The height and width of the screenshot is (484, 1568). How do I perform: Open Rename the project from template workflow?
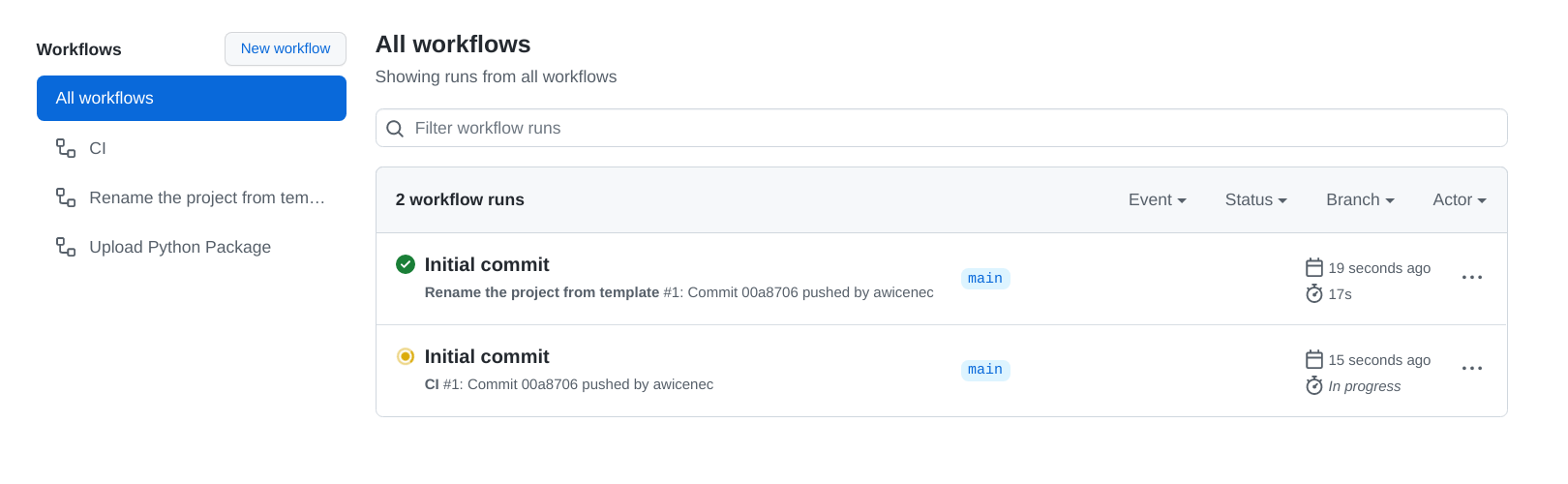coord(192,197)
